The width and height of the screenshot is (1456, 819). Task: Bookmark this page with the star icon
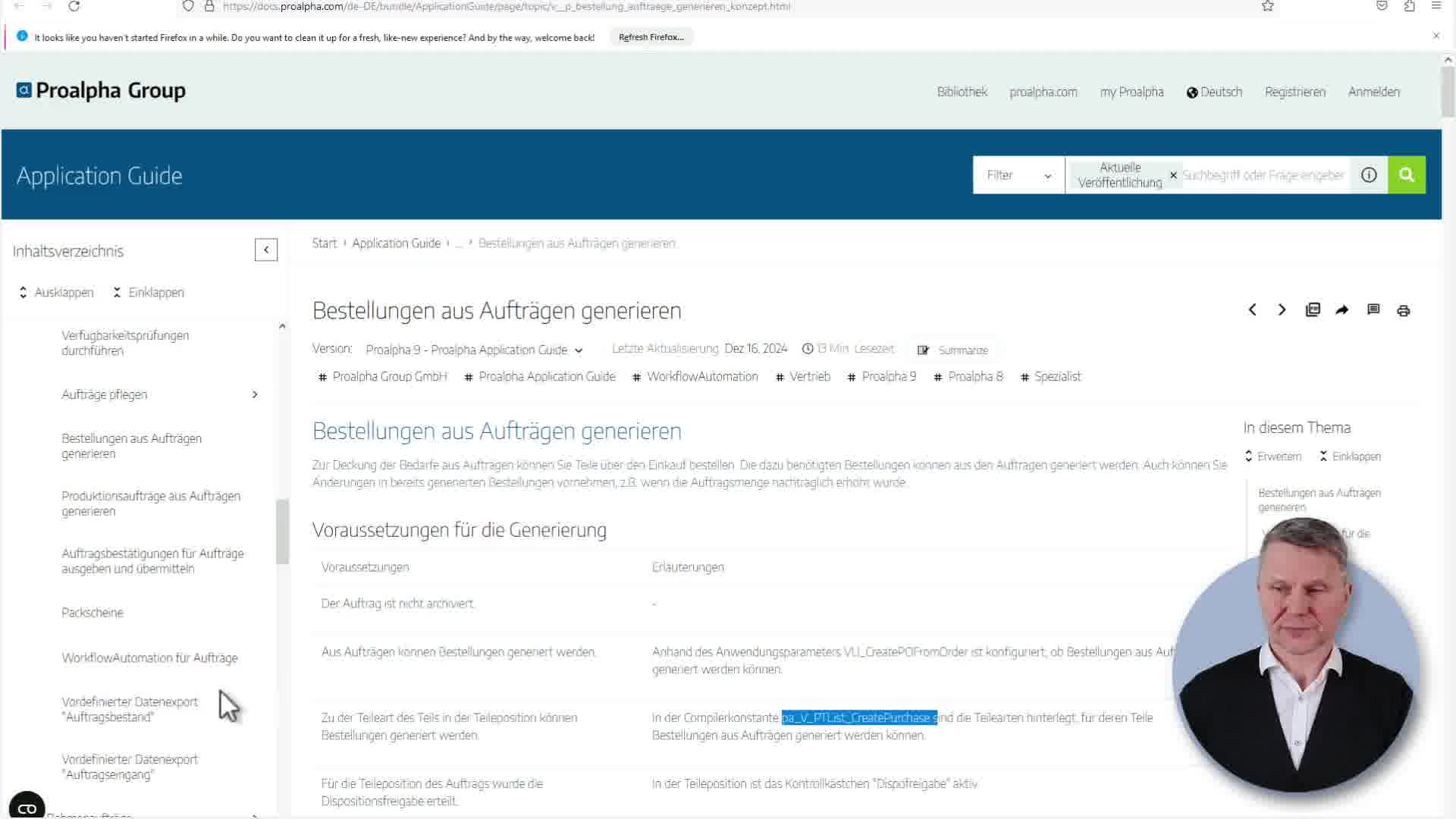(x=1267, y=6)
